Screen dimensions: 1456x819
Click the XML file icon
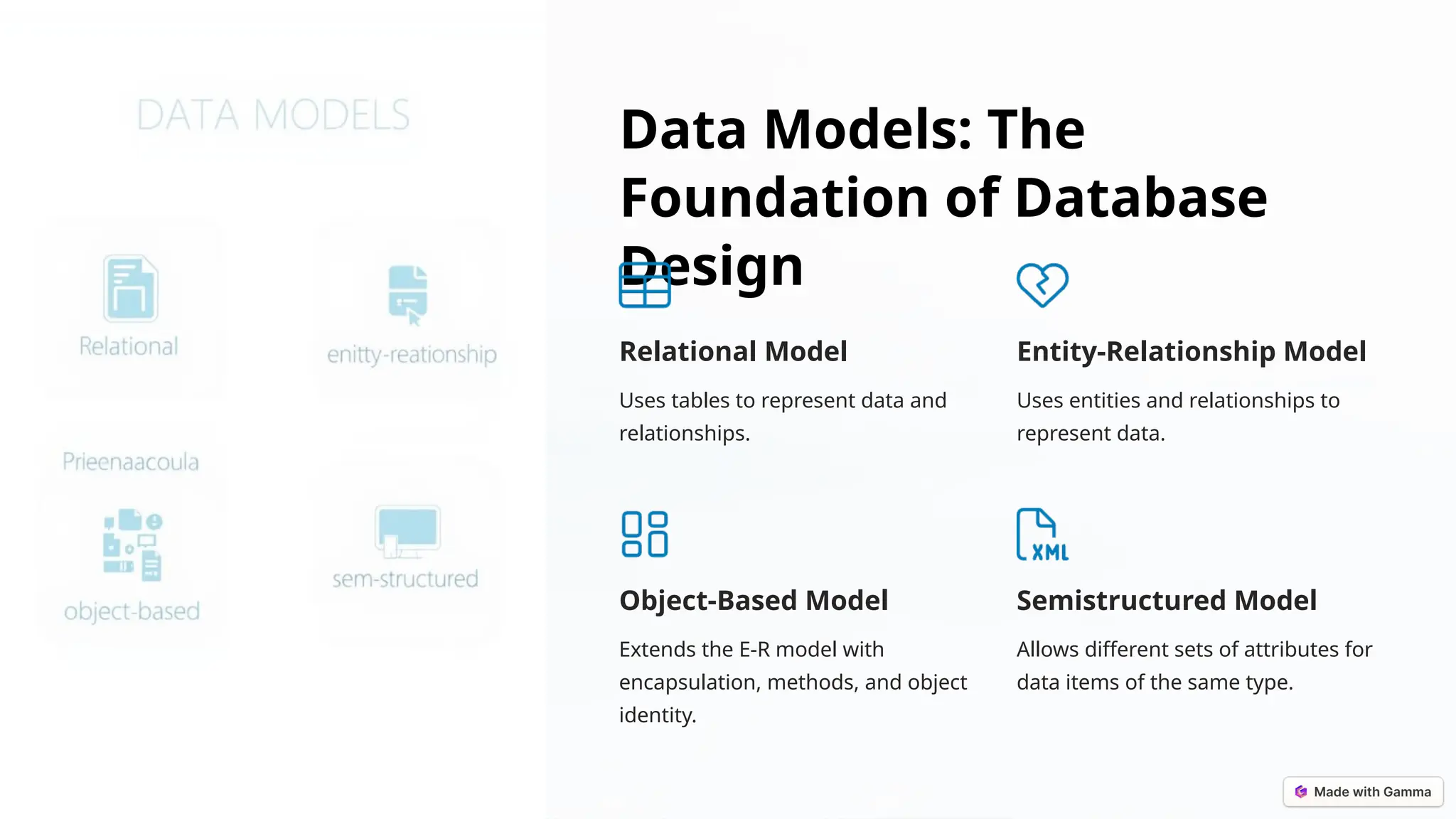[x=1042, y=534]
